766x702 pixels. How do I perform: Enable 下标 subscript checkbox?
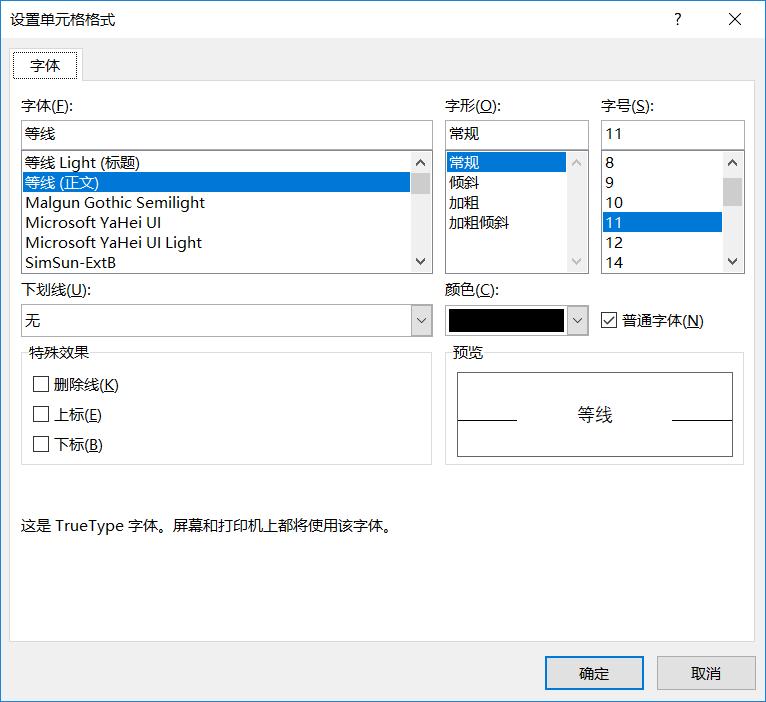click(x=41, y=444)
